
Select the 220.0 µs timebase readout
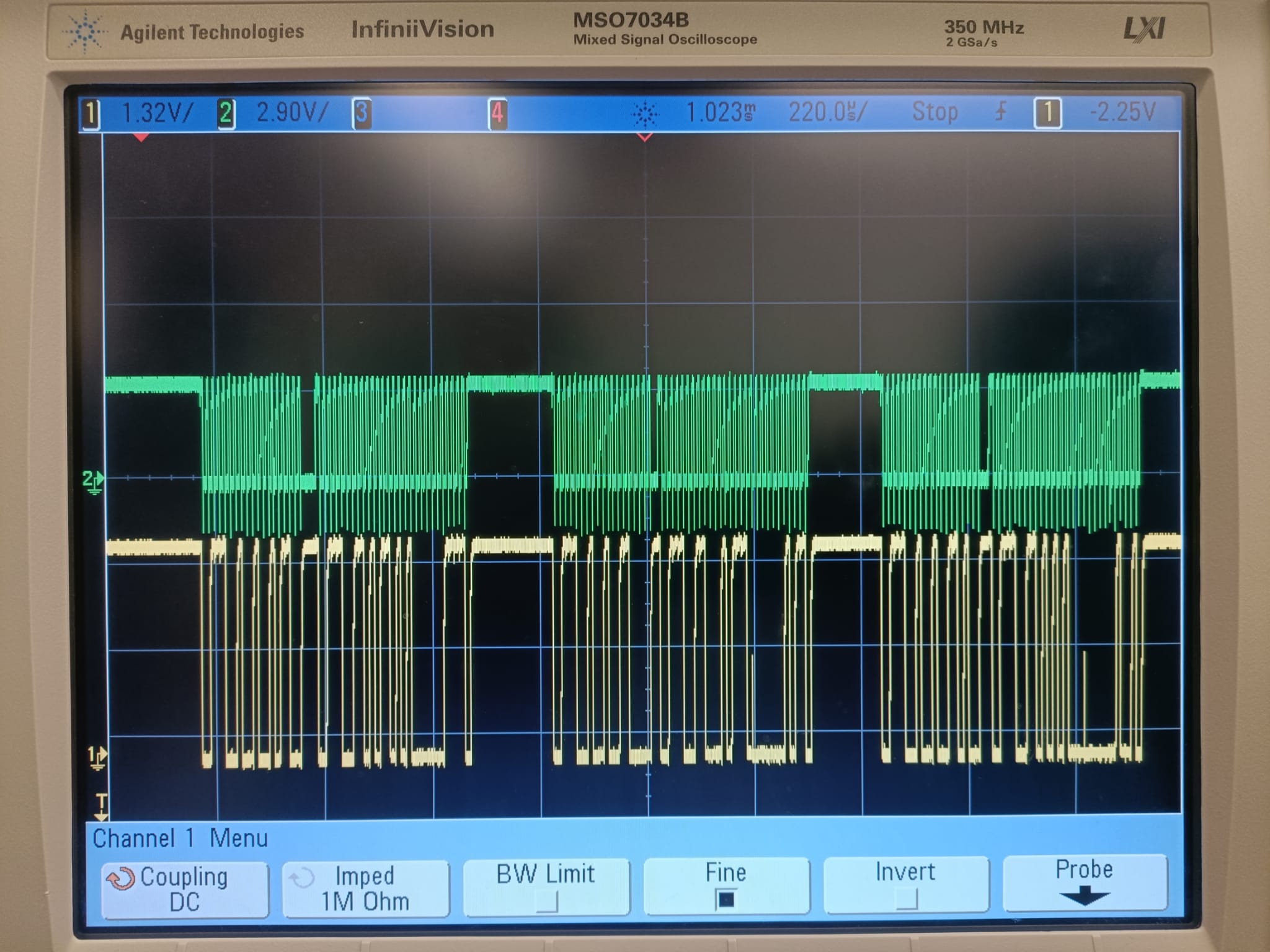click(827, 113)
